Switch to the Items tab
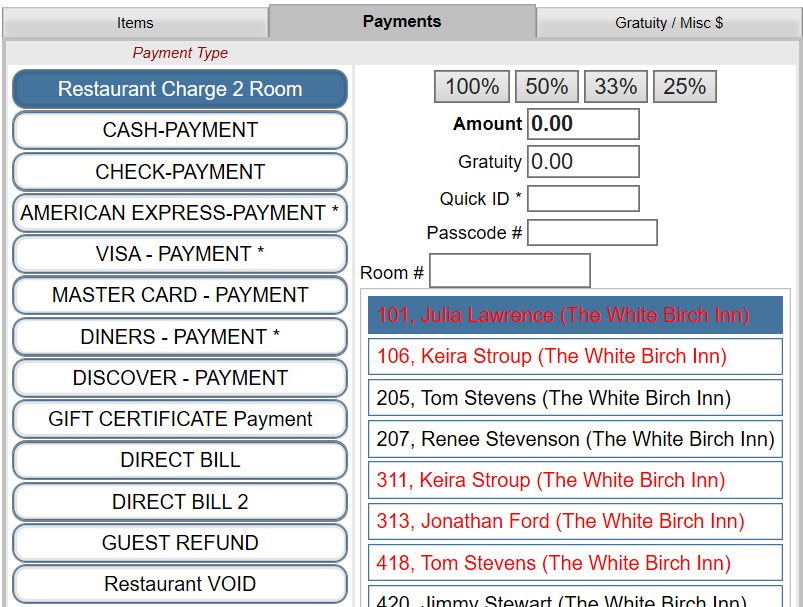The width and height of the screenshot is (803, 607). 134,22
